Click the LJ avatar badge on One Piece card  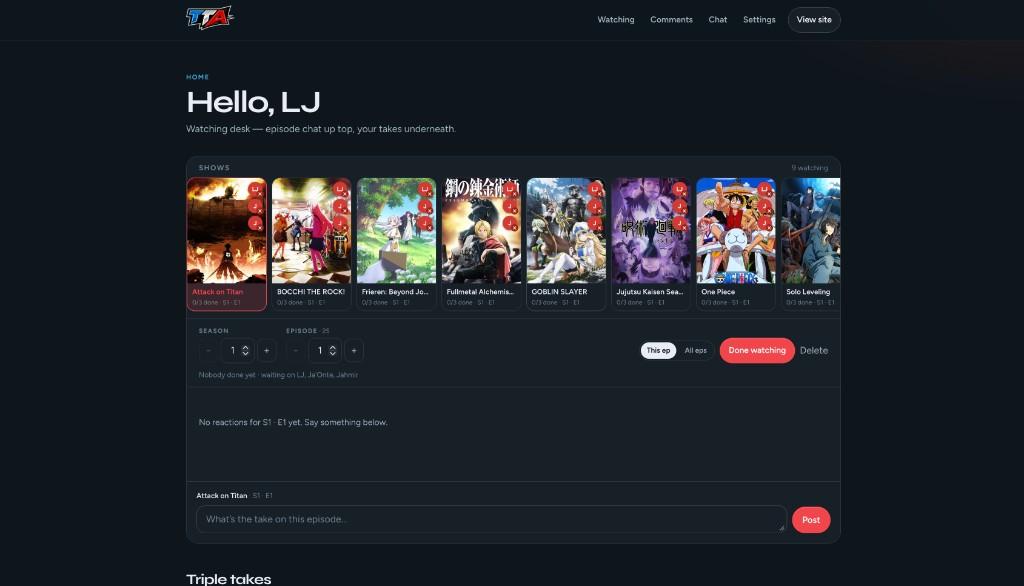point(765,189)
